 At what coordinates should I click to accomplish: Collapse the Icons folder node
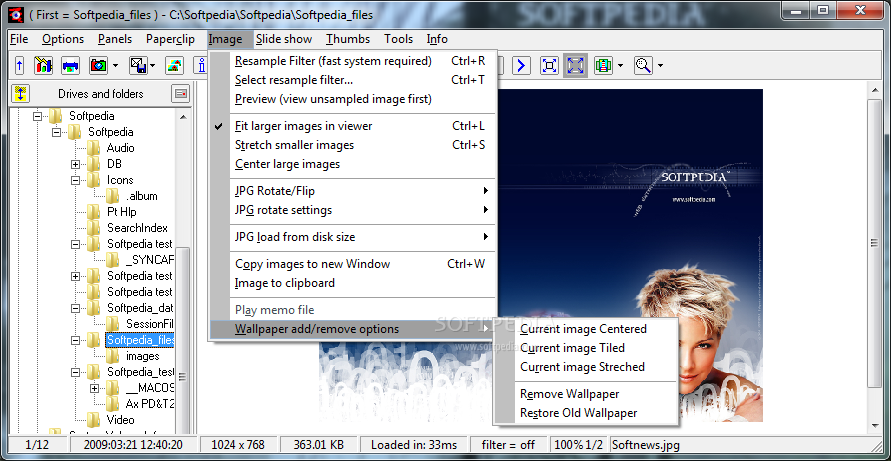pos(75,180)
